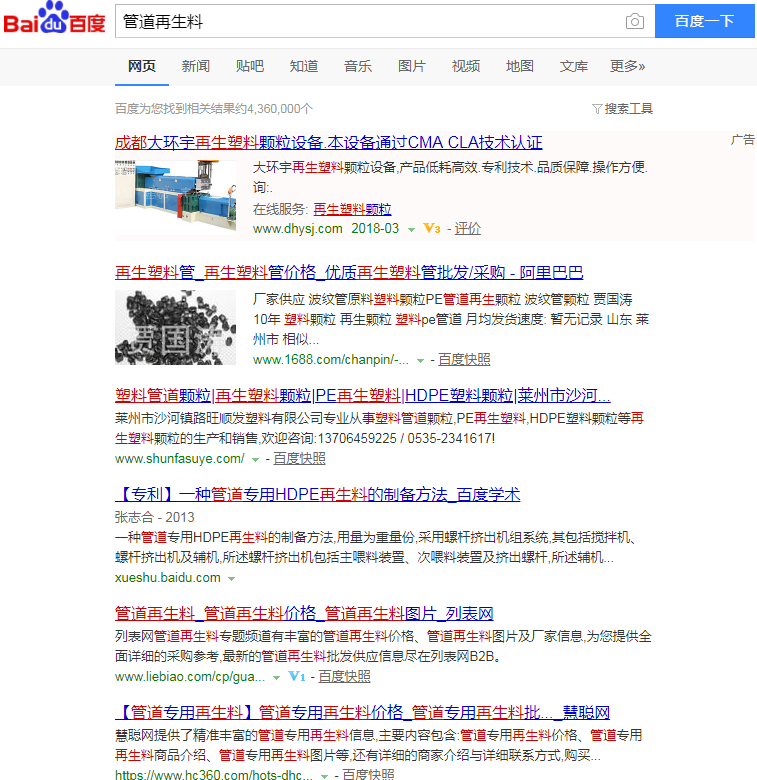Screen dimensions: 757x780
Task: Switch to the 图片 tab
Action: tap(411, 66)
